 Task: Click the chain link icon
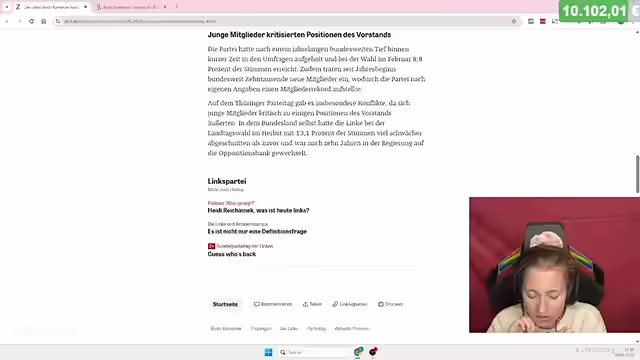(x=335, y=304)
